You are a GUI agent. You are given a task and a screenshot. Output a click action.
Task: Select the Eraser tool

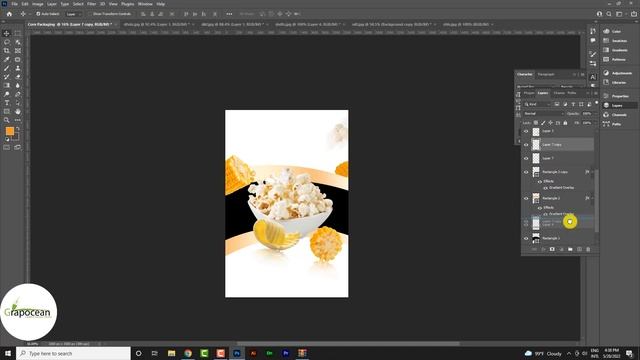18,77
